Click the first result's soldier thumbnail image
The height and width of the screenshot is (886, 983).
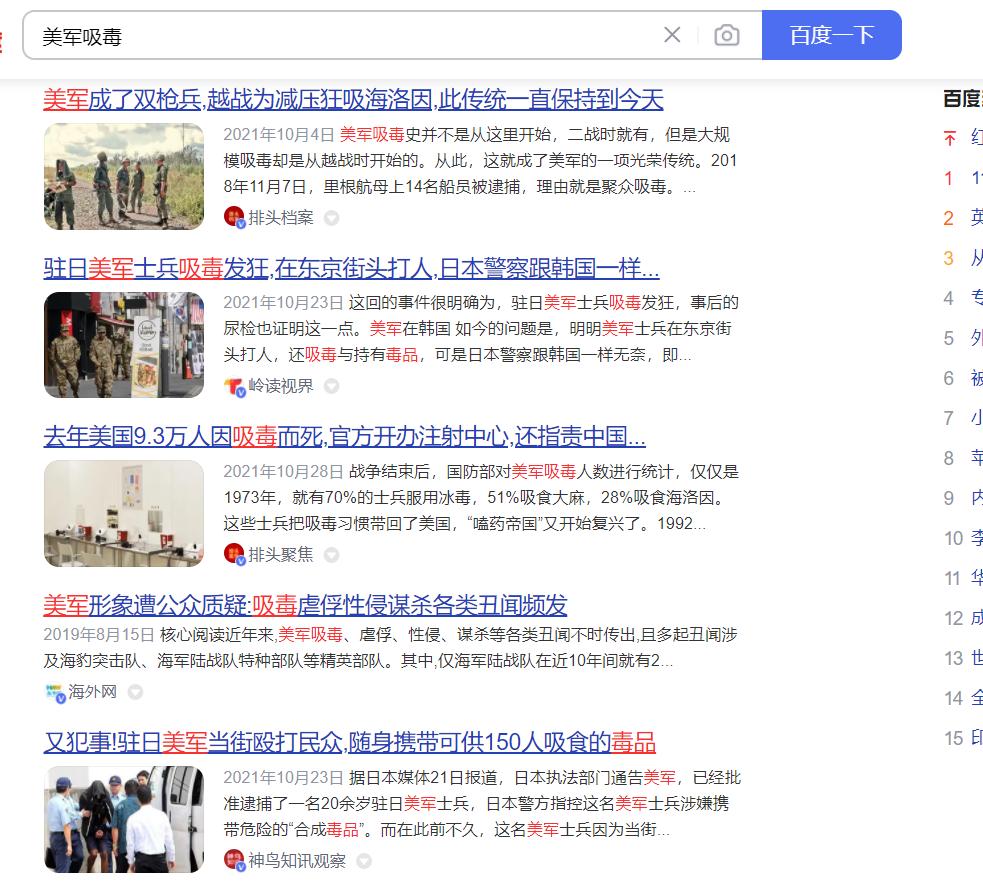pyautogui.click(x=123, y=176)
